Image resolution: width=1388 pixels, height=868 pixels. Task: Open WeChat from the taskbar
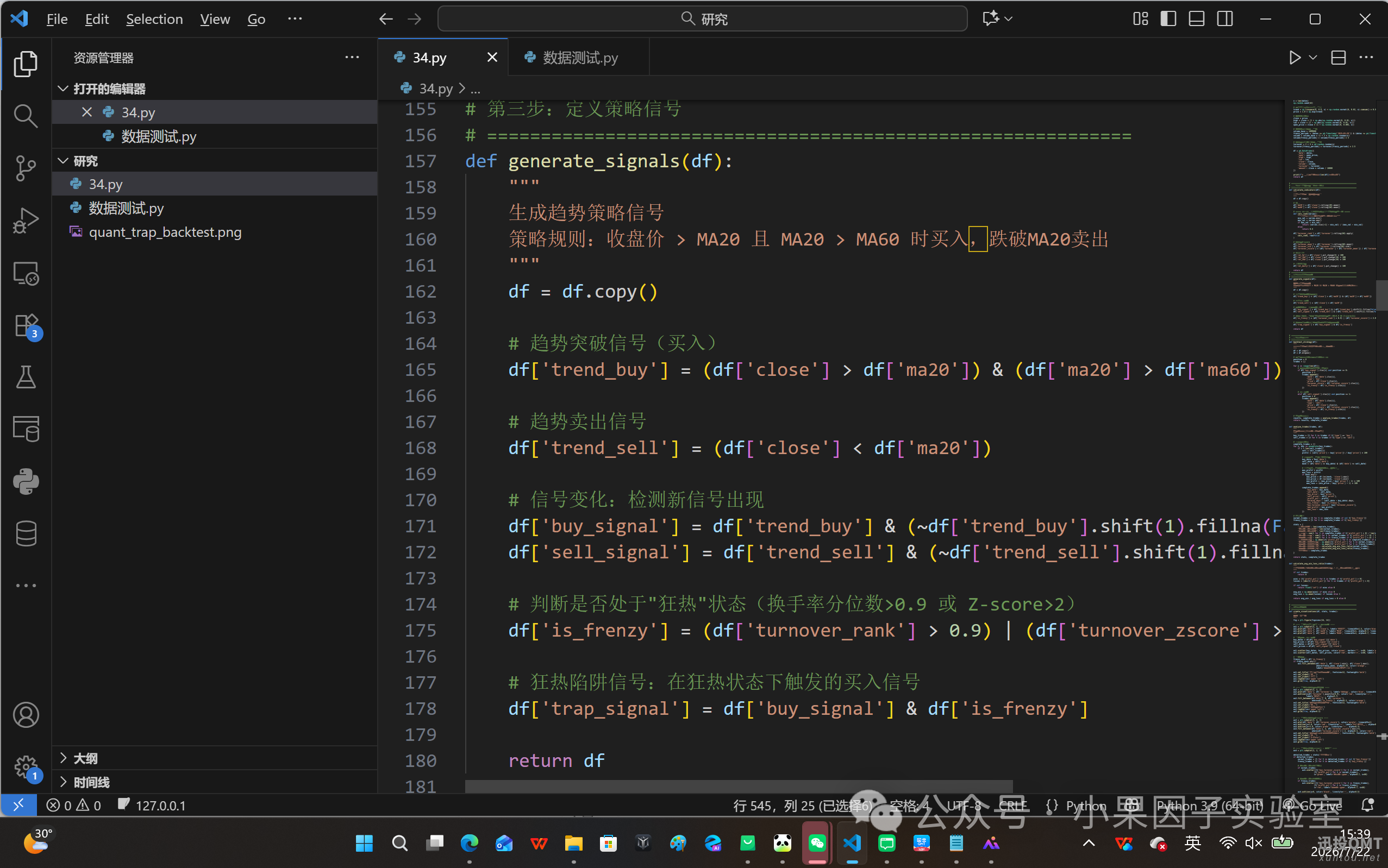[817, 842]
